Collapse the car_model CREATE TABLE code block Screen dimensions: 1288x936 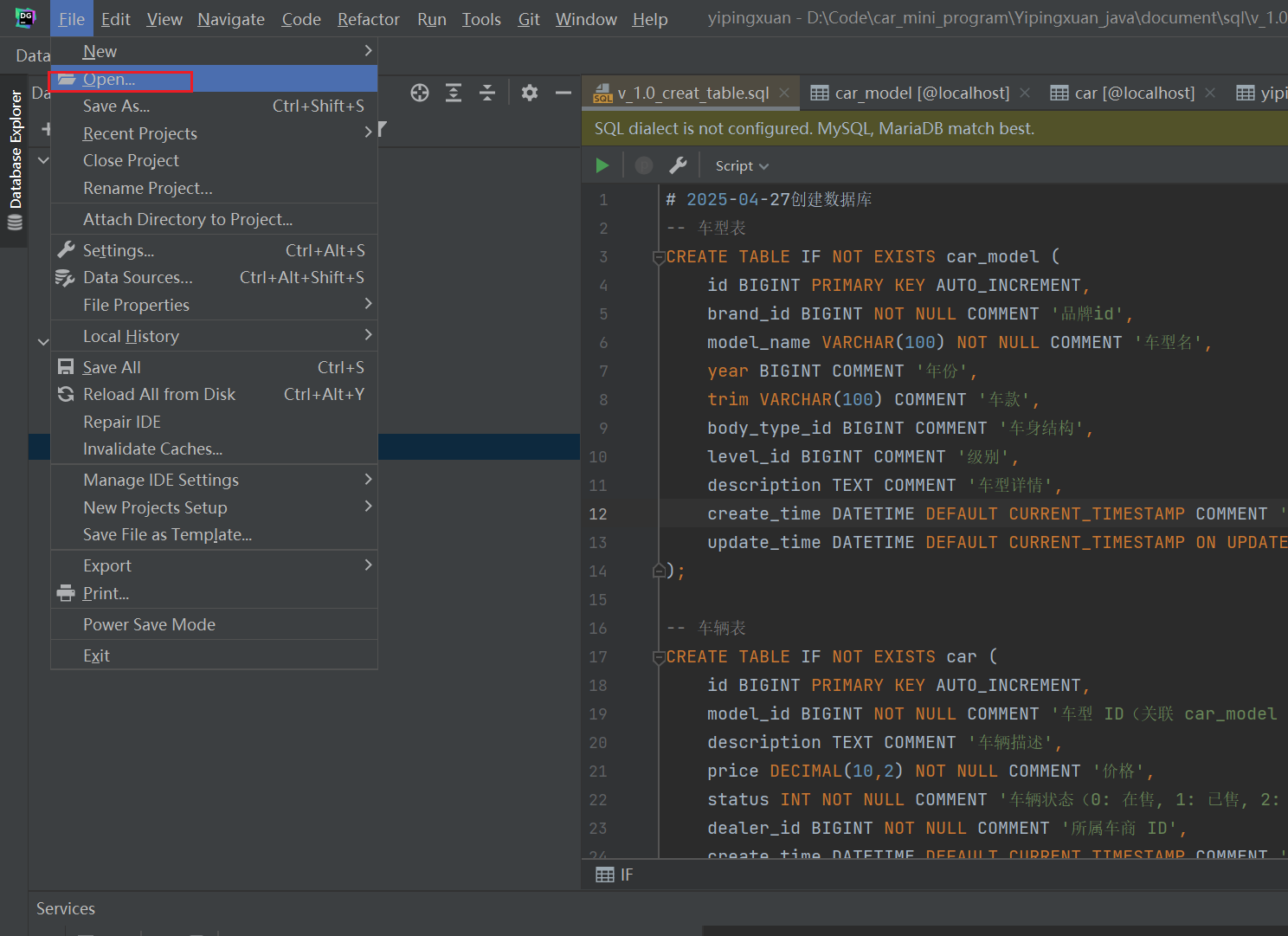click(x=659, y=257)
